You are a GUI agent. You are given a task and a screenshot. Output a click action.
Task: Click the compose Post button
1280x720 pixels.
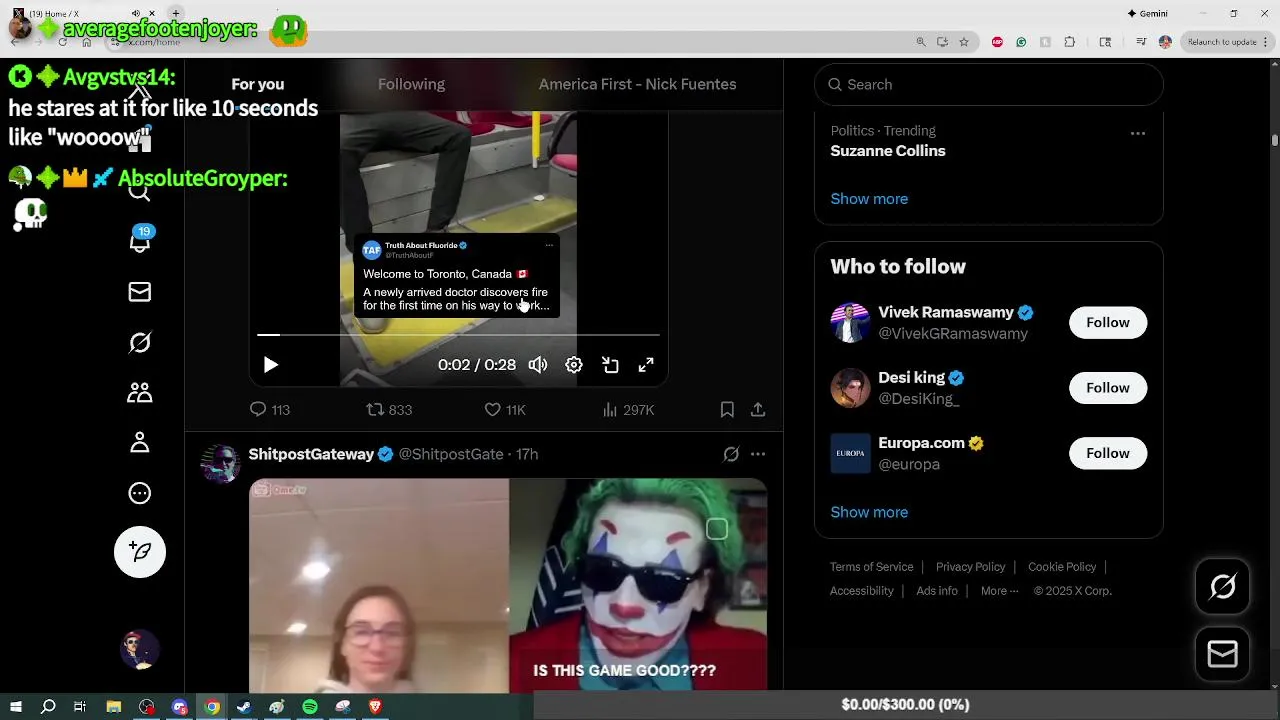pos(139,552)
